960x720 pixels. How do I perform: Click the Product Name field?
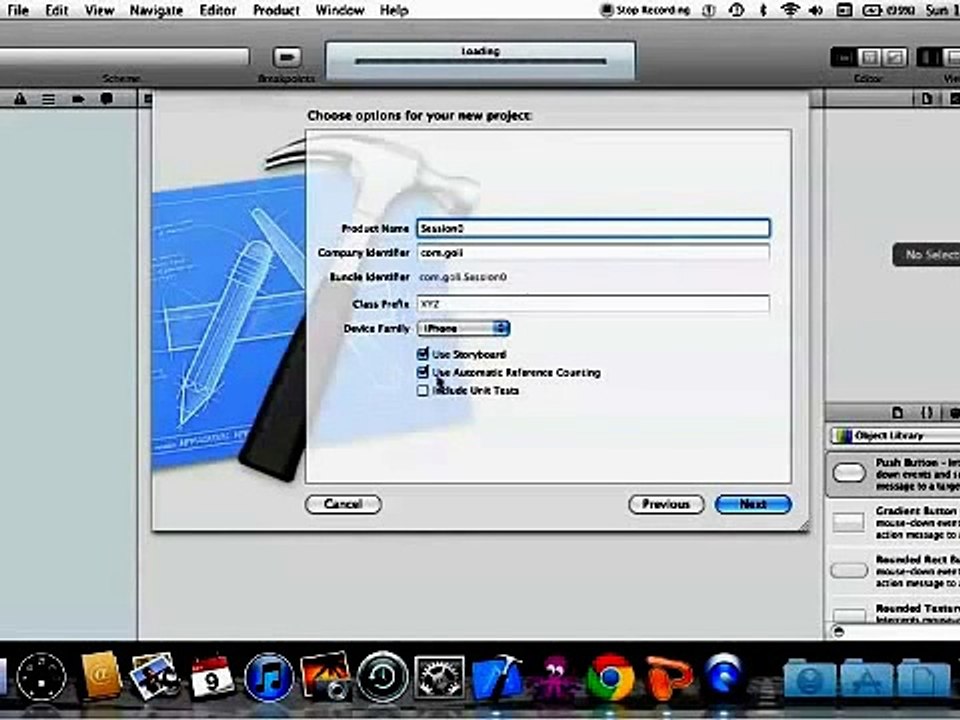[593, 228]
